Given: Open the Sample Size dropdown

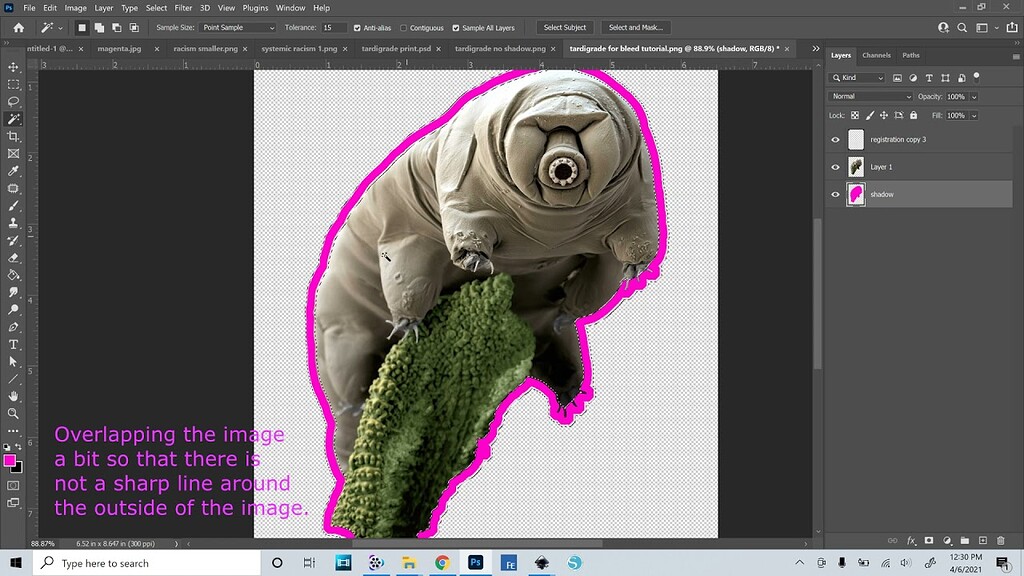Looking at the screenshot, I should pyautogui.click(x=238, y=28).
